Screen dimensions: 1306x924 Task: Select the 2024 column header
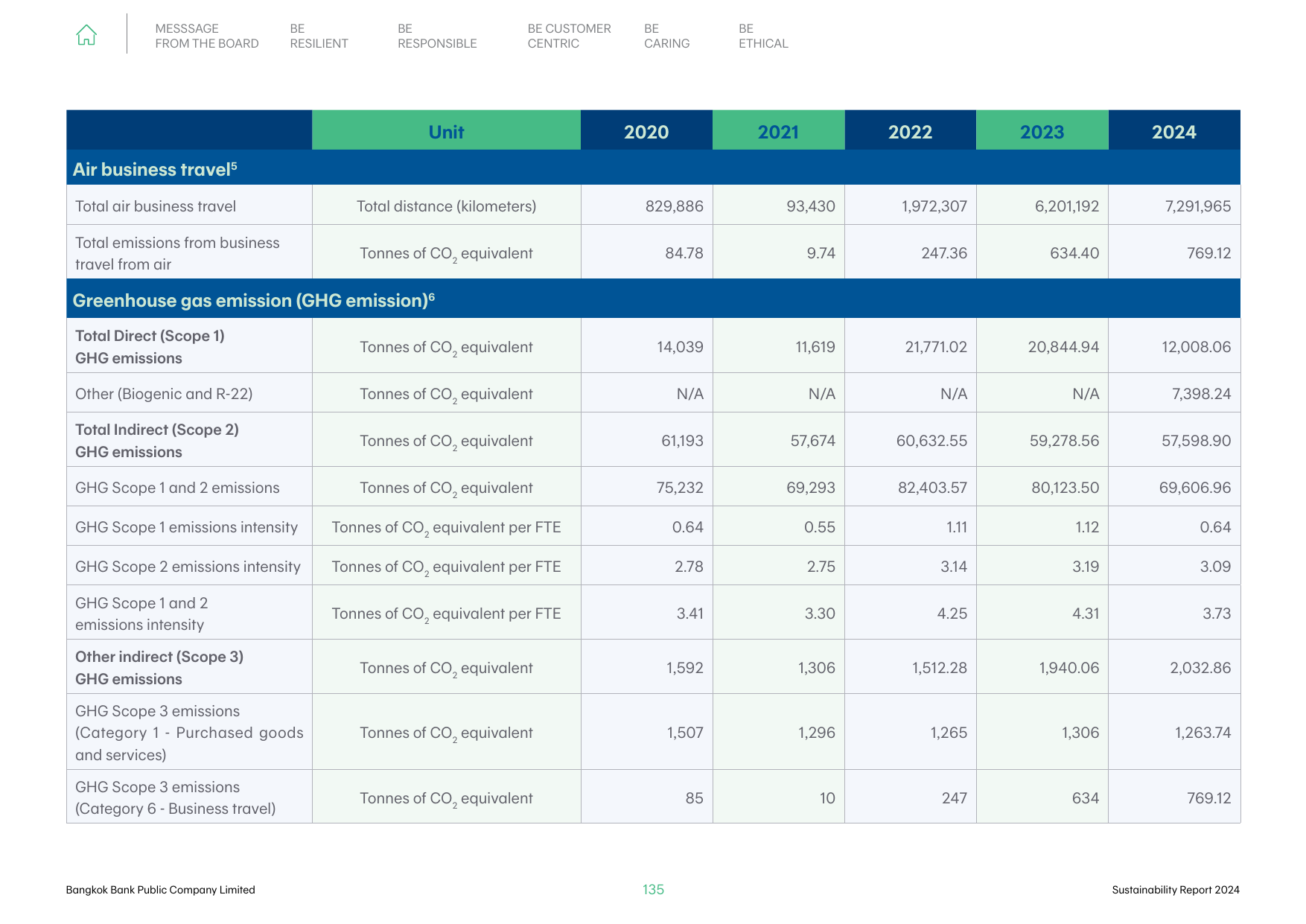(1173, 132)
